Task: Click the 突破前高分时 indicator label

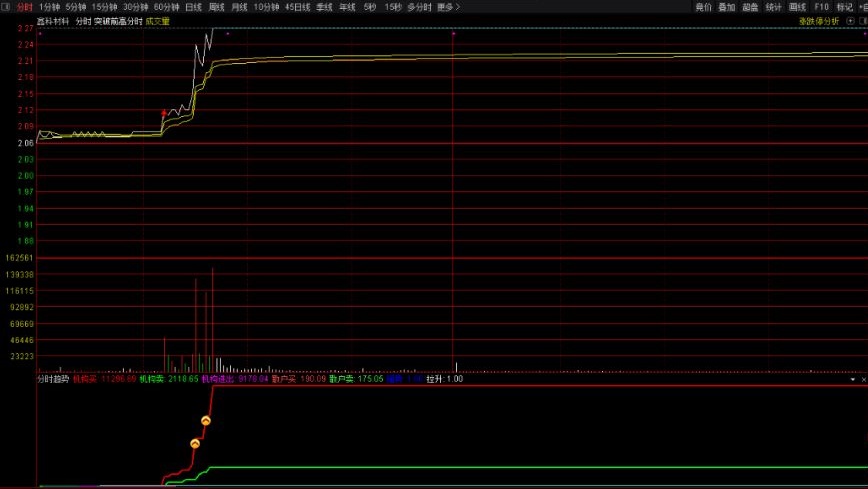Action: pyautogui.click(x=118, y=21)
